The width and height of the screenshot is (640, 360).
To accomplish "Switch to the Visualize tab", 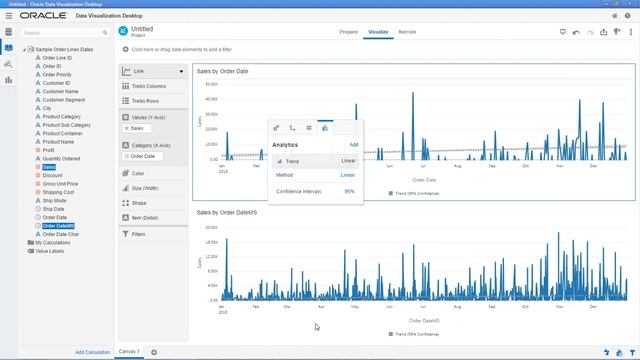I will click(x=378, y=32).
